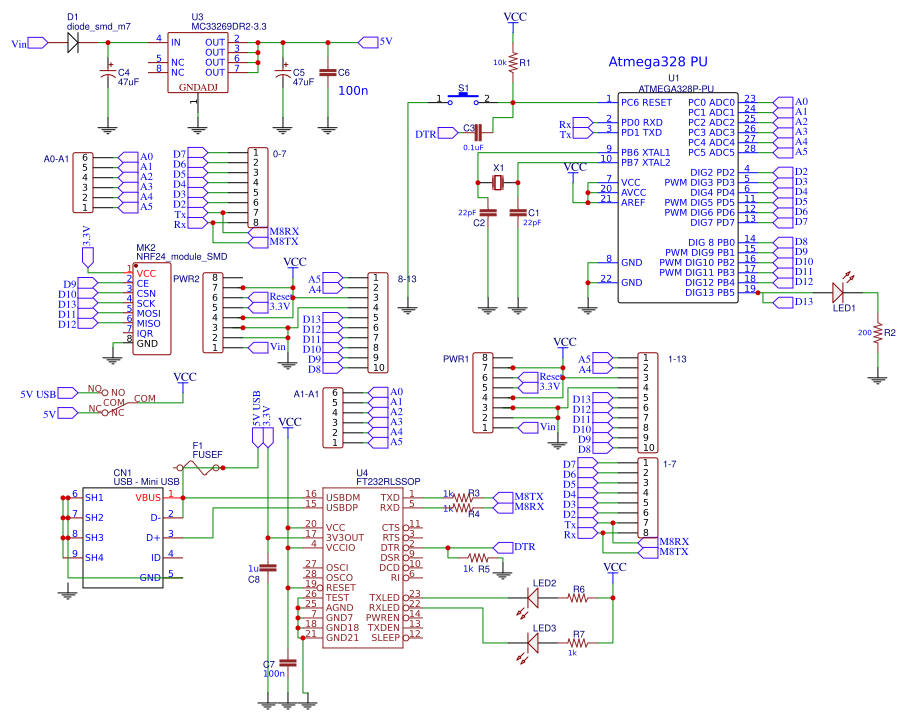Click the Vin port flag beside D1
Image resolution: width=906 pixels, height=719 pixels.
click(x=38, y=43)
